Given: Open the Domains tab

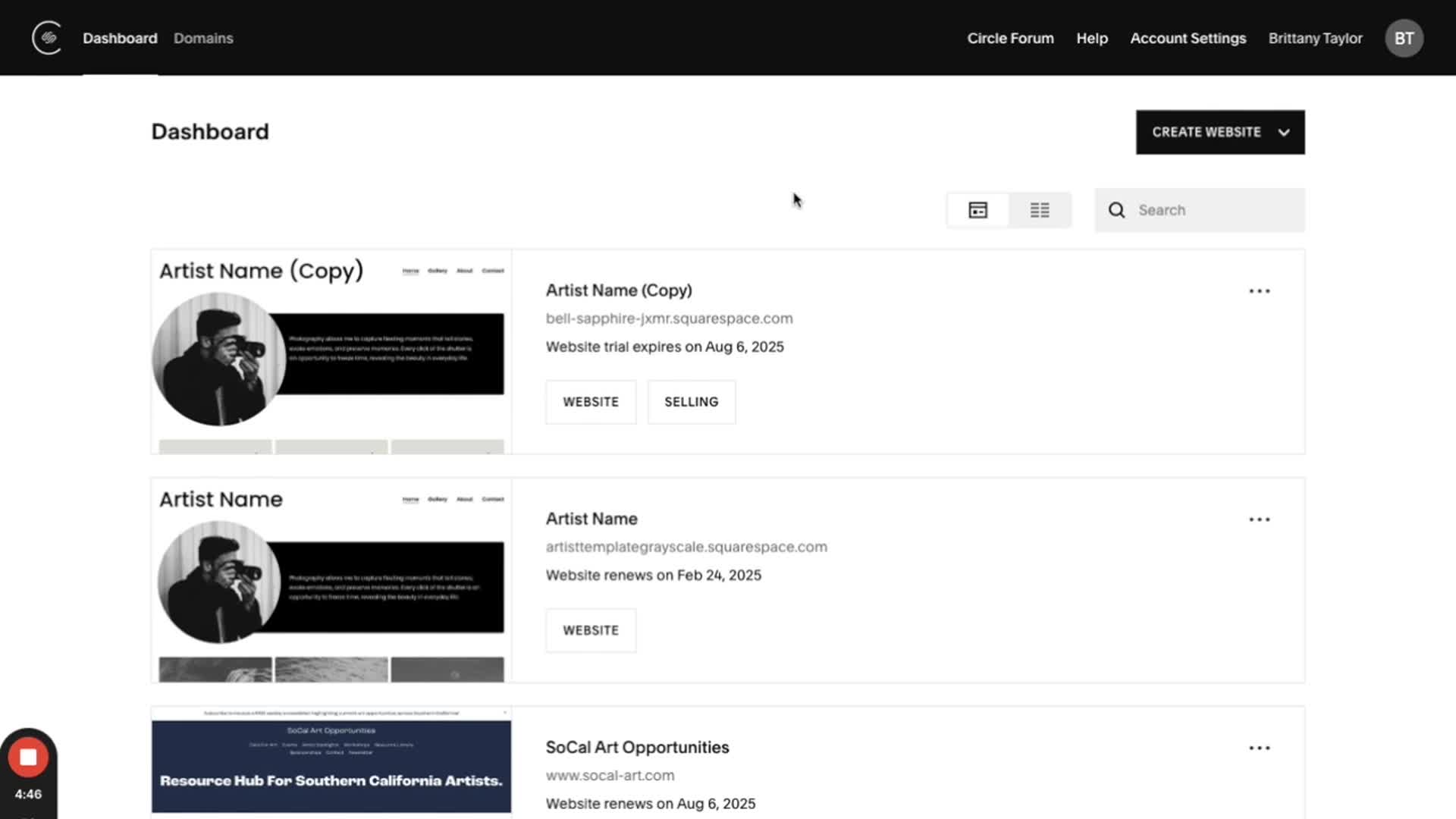Looking at the screenshot, I should [x=203, y=38].
